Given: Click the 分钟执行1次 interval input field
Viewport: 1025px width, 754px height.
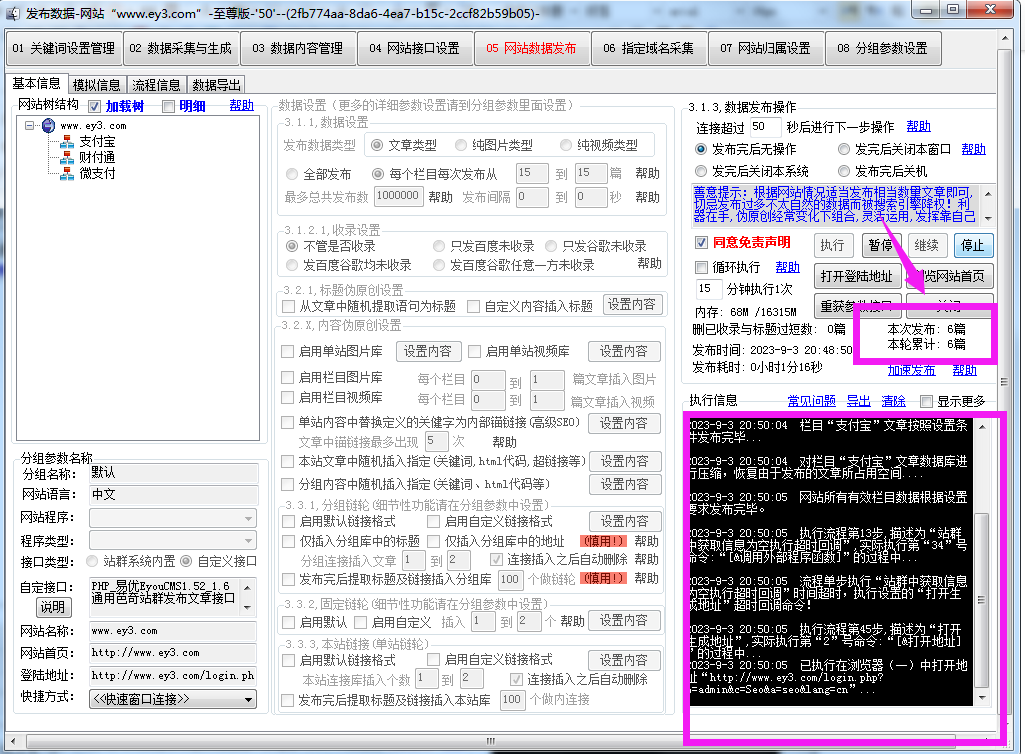Looking at the screenshot, I should coord(709,289).
